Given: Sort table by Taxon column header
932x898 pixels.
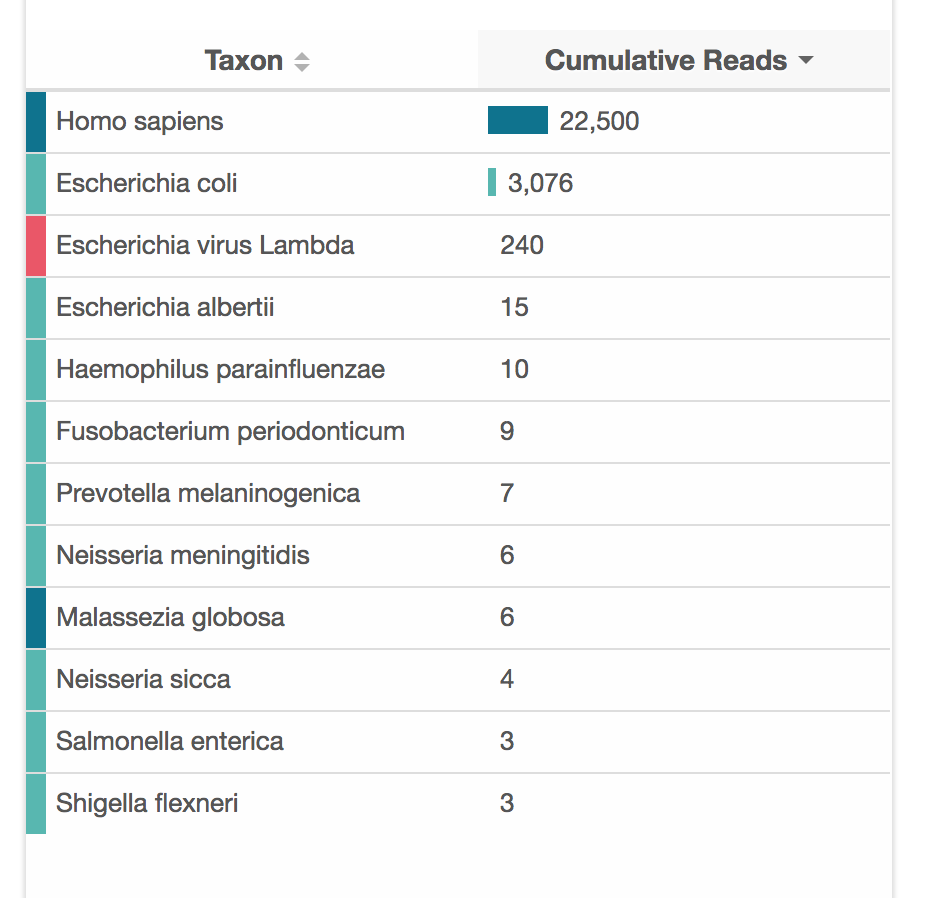Looking at the screenshot, I should point(244,61).
